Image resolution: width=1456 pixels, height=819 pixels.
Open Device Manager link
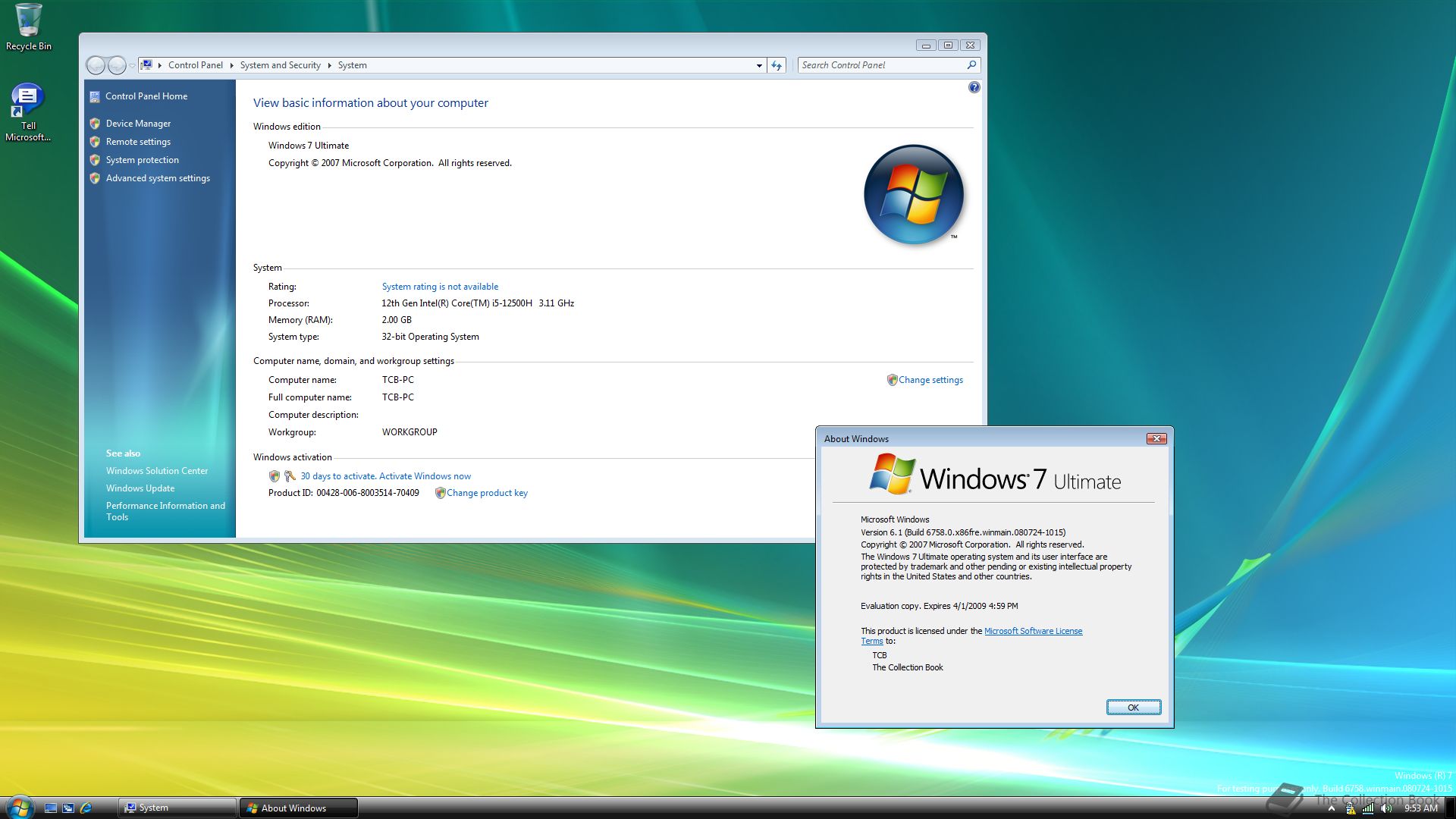coord(138,124)
